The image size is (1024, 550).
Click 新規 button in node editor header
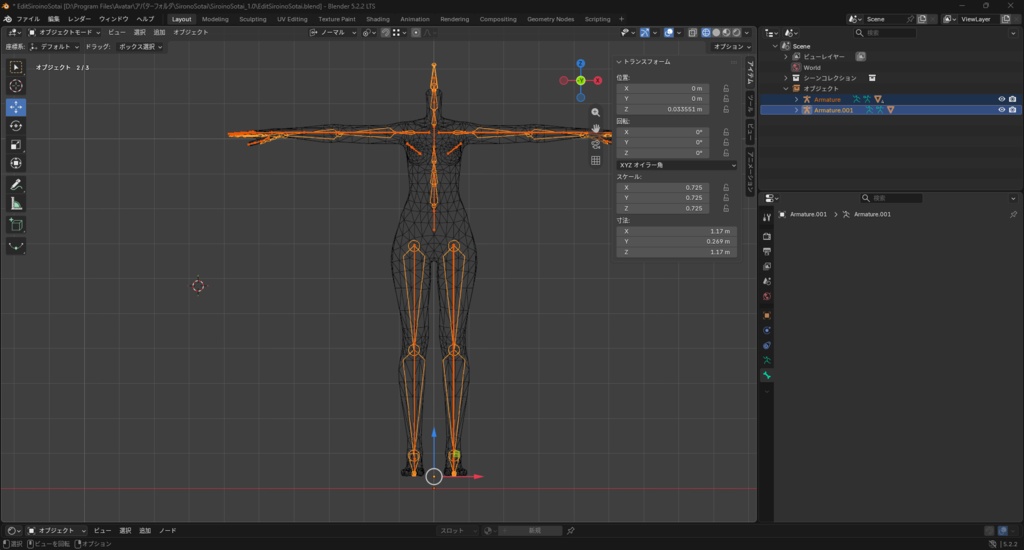point(534,530)
